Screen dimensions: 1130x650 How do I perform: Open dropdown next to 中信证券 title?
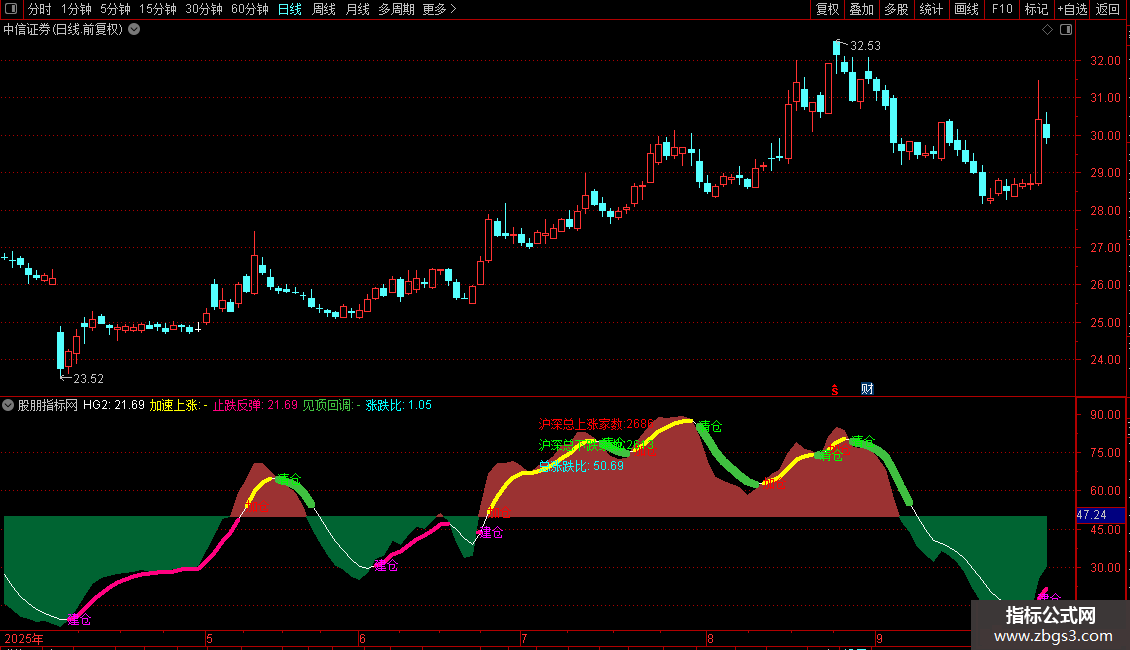tap(134, 29)
